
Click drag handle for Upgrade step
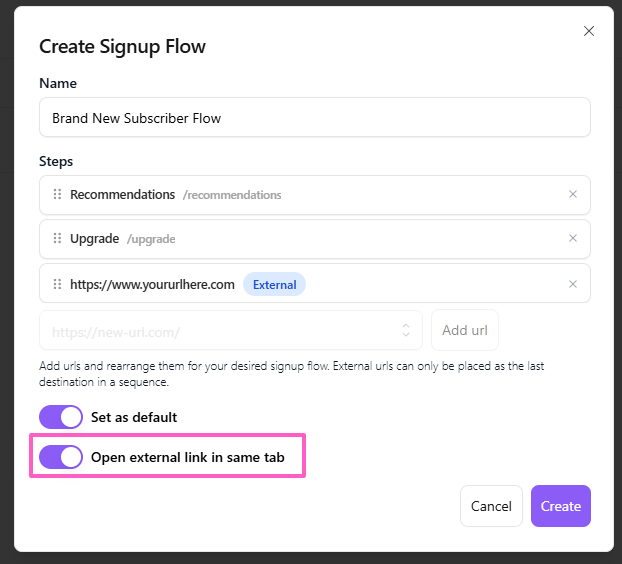[57, 239]
